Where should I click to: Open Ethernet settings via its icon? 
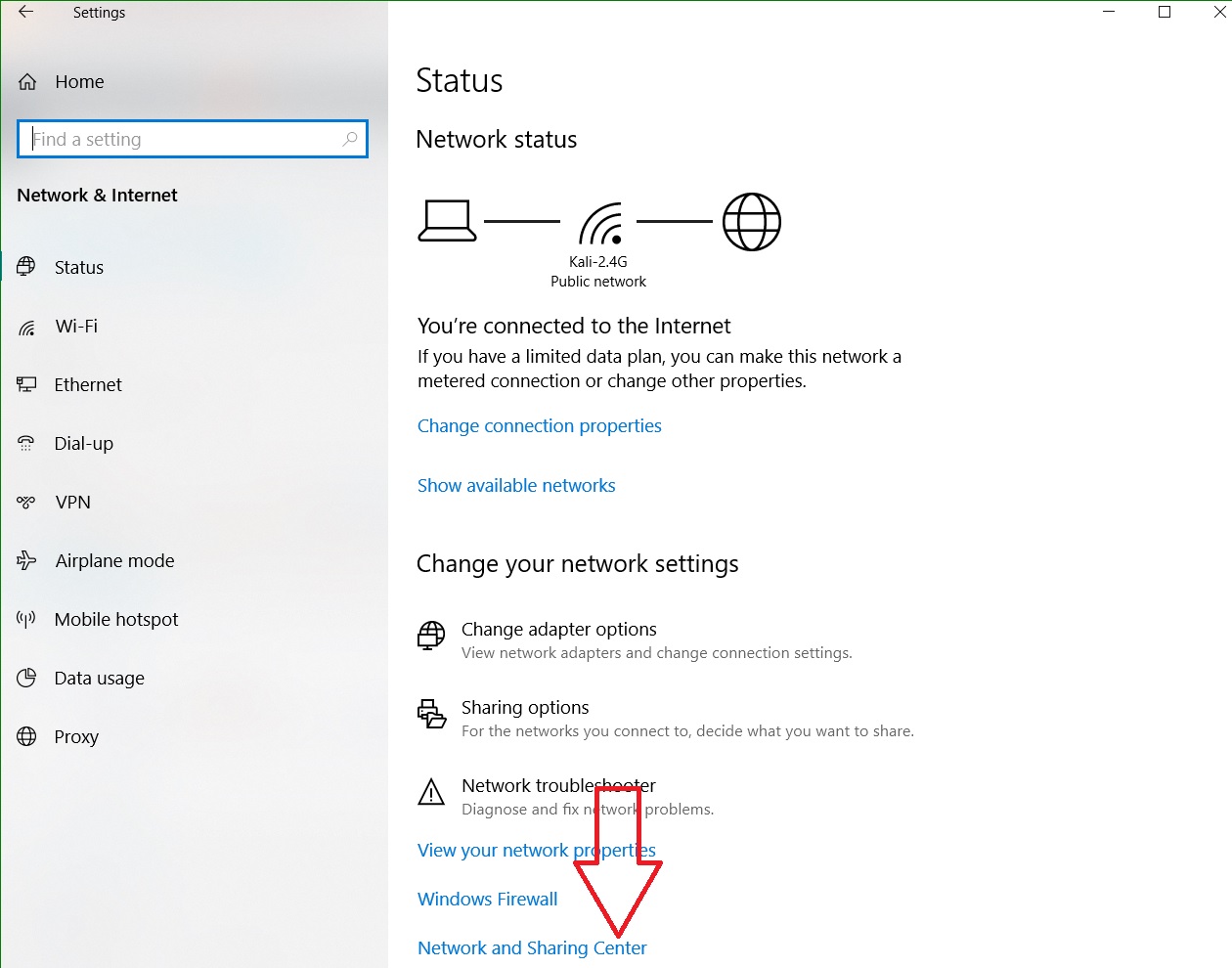click(x=27, y=384)
